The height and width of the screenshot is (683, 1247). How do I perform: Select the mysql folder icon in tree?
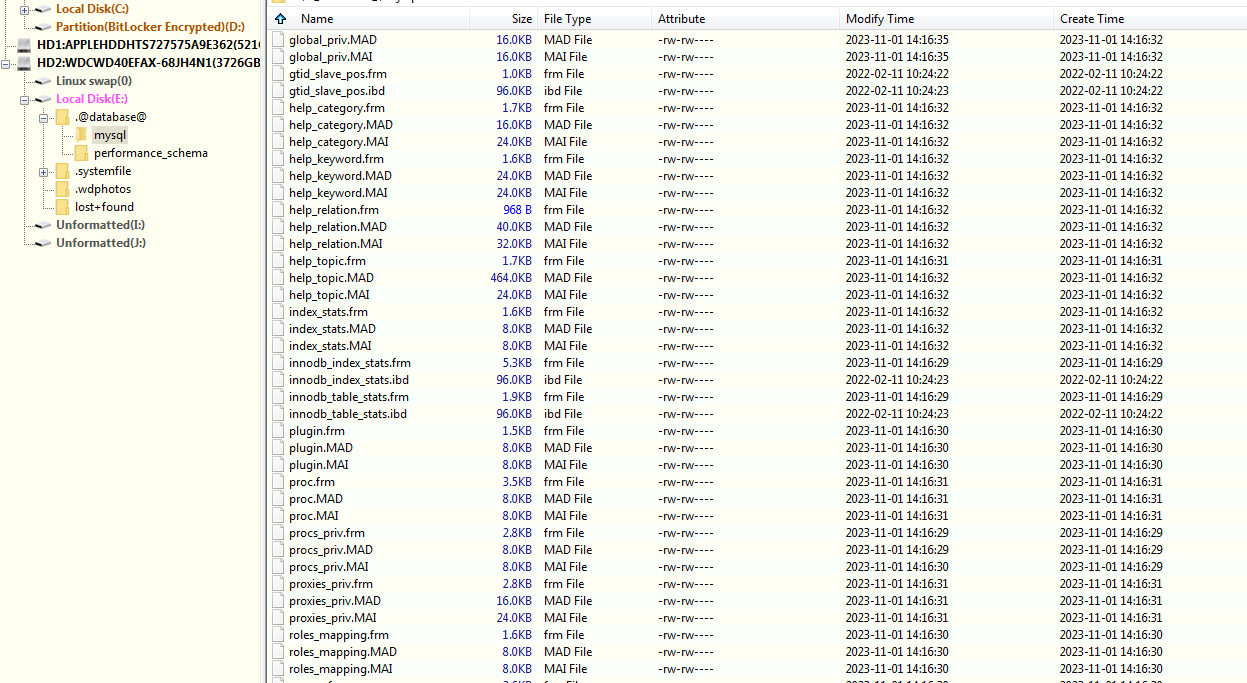pyautogui.click(x=81, y=135)
